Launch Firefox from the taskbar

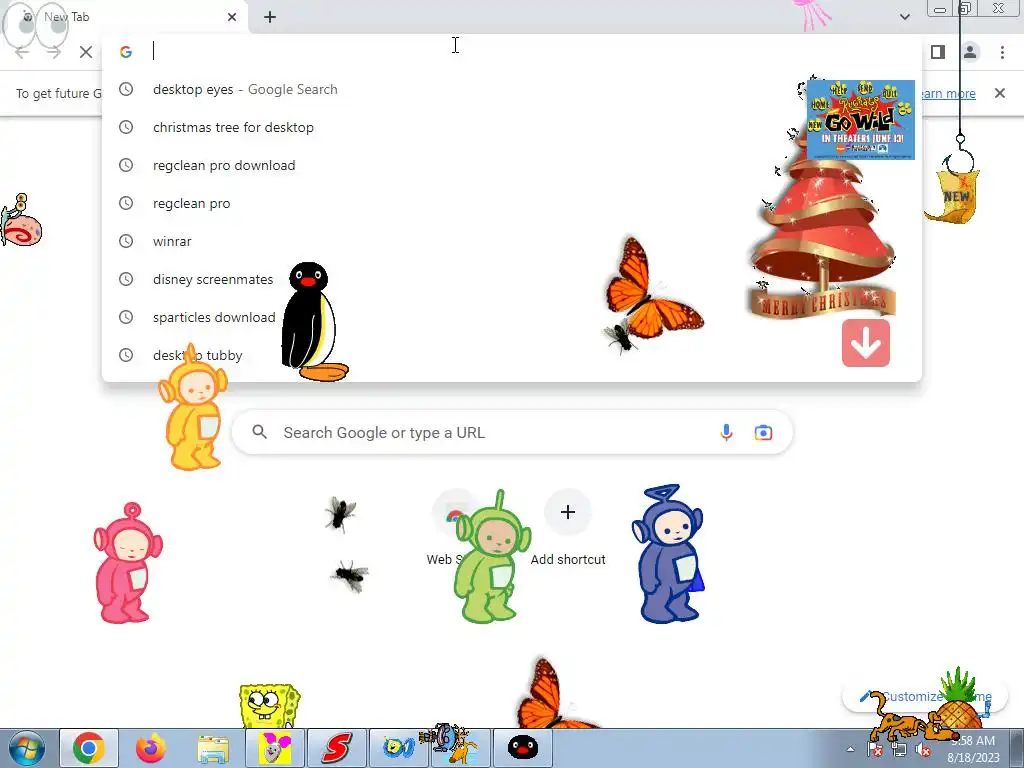pyautogui.click(x=151, y=748)
